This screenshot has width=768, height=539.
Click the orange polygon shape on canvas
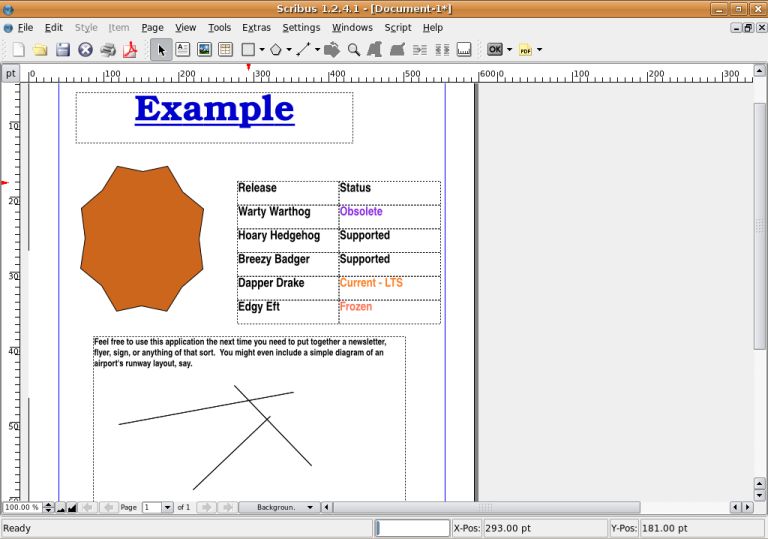click(142, 238)
